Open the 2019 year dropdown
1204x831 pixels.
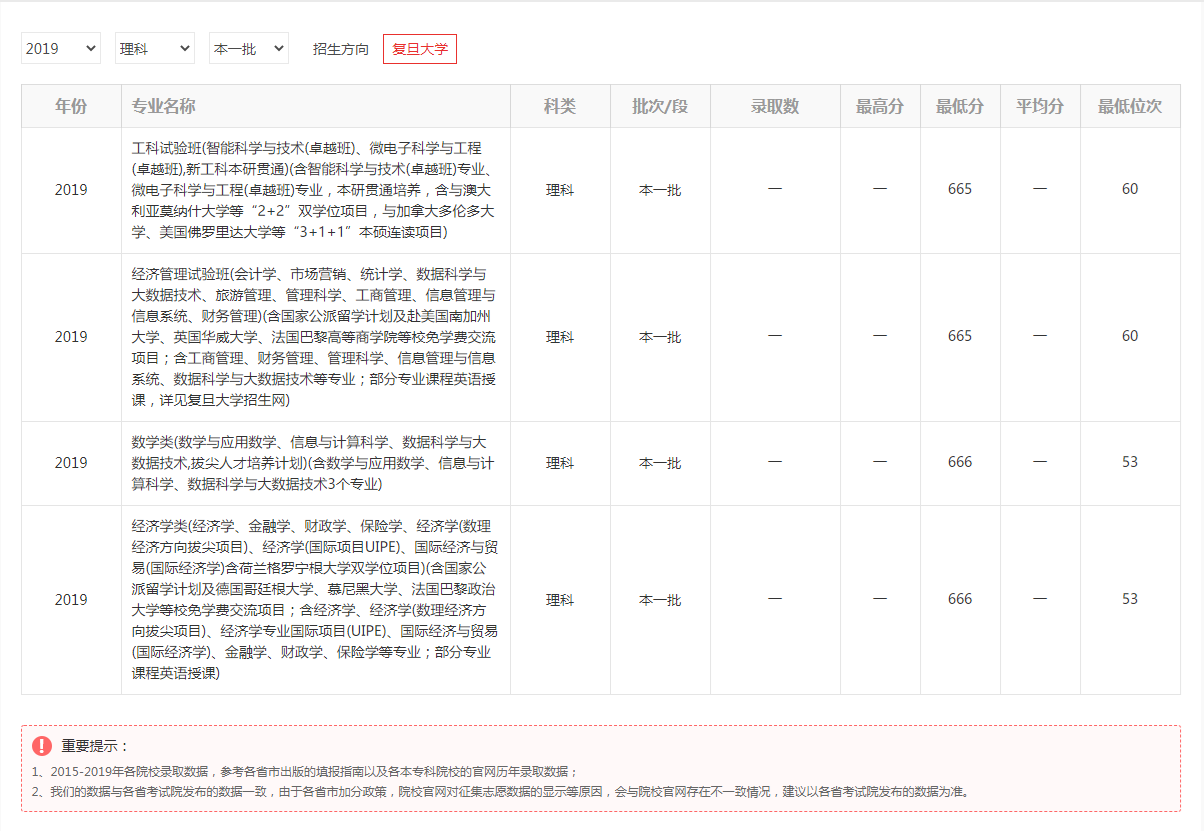point(60,48)
